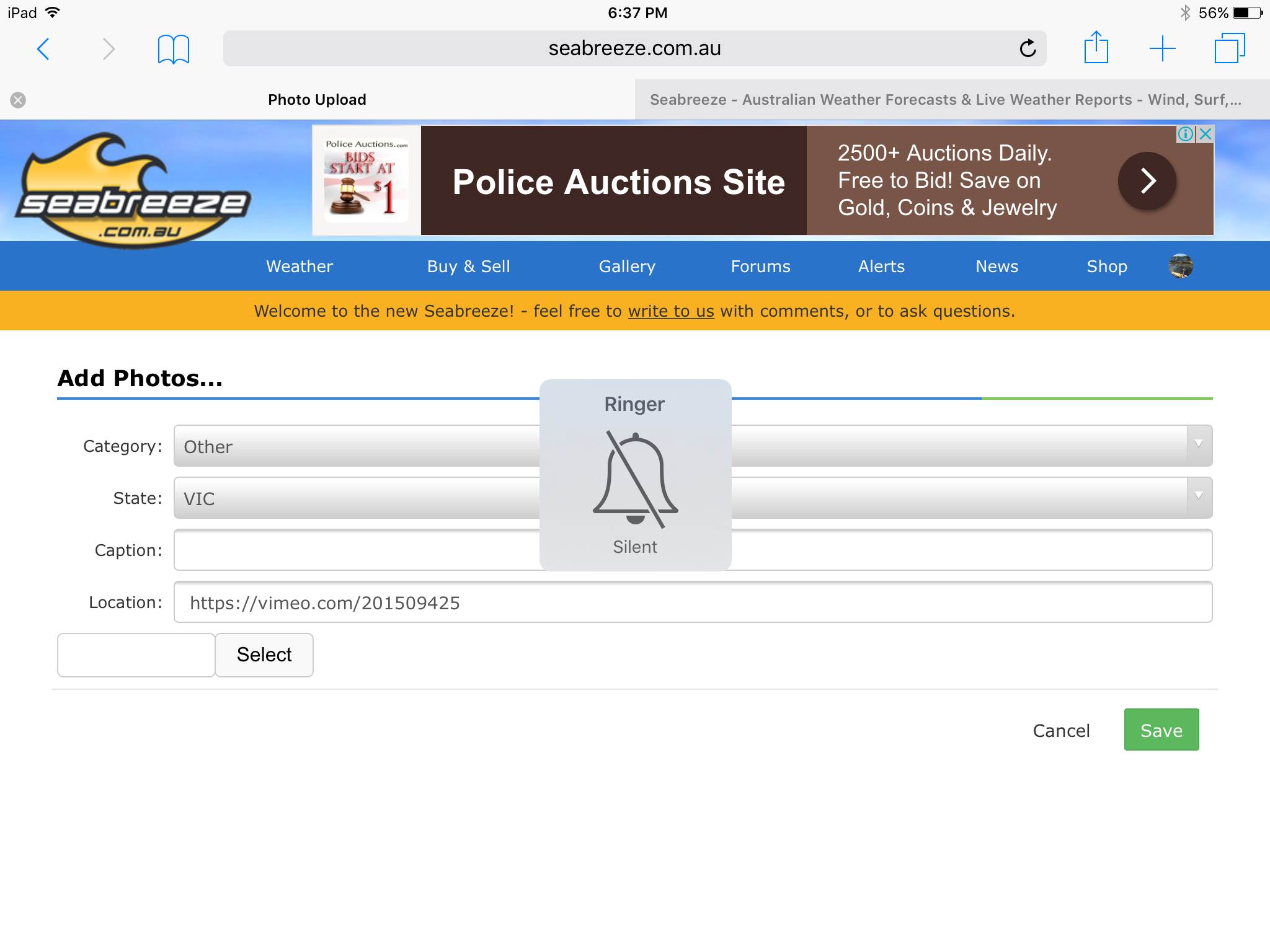Reload the page with refresh icon
1270x952 pixels.
(1028, 48)
